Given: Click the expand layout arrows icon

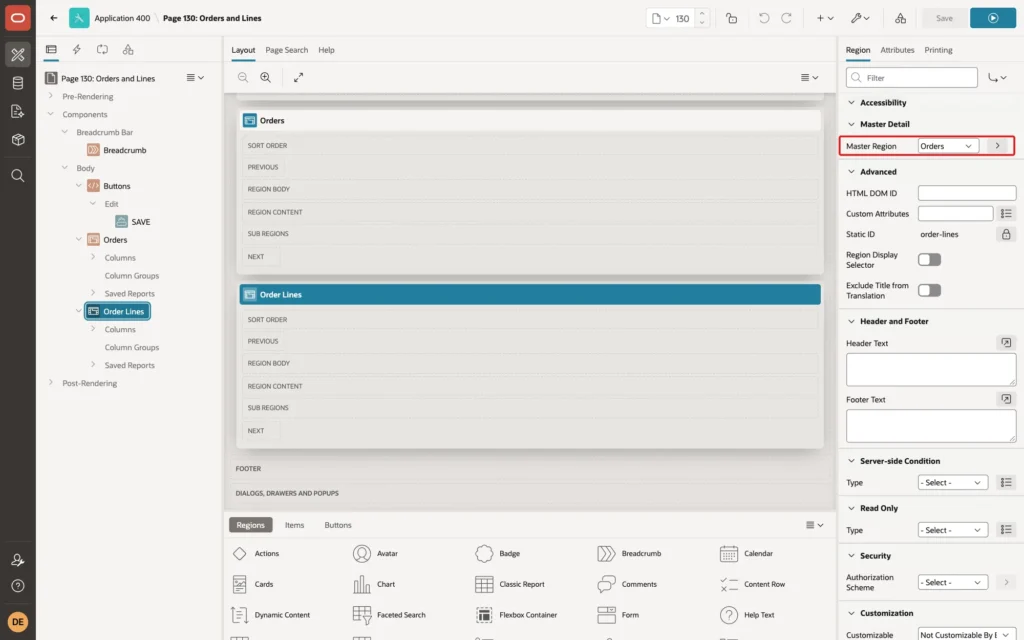Looking at the screenshot, I should (x=298, y=77).
